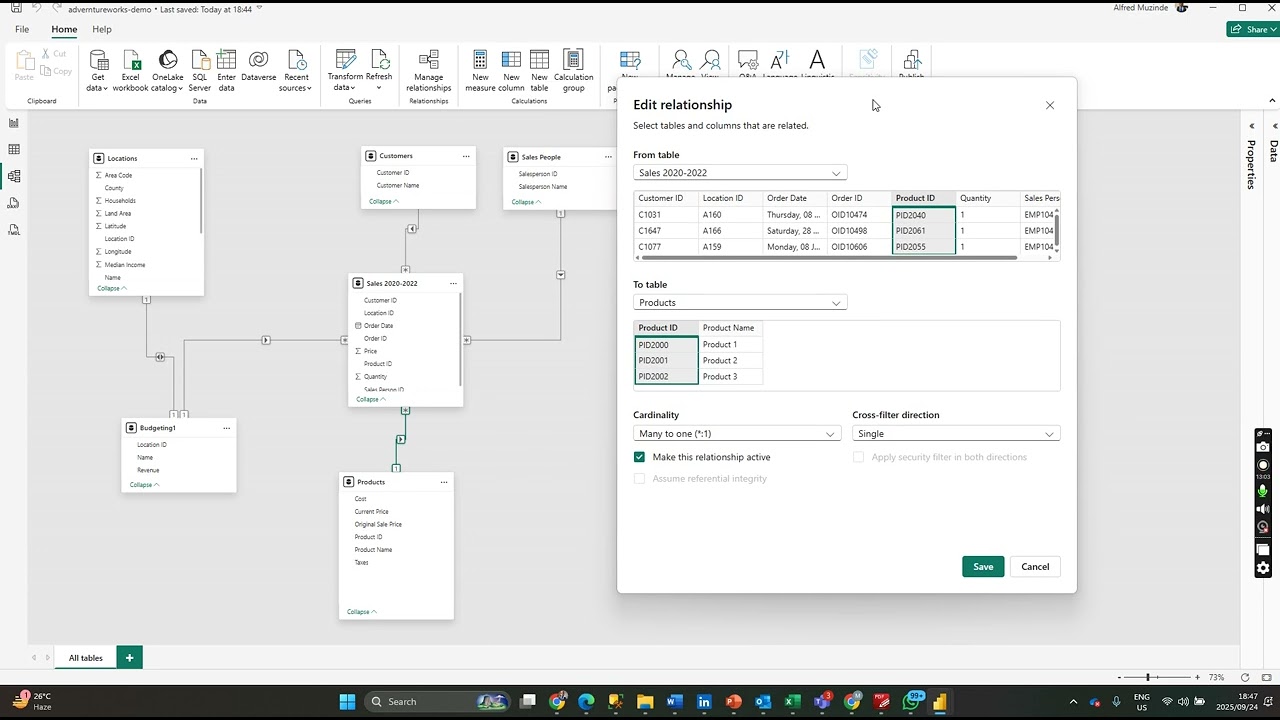Switch to Table view in left sidebar
The height and width of the screenshot is (720, 1280).
point(14,149)
